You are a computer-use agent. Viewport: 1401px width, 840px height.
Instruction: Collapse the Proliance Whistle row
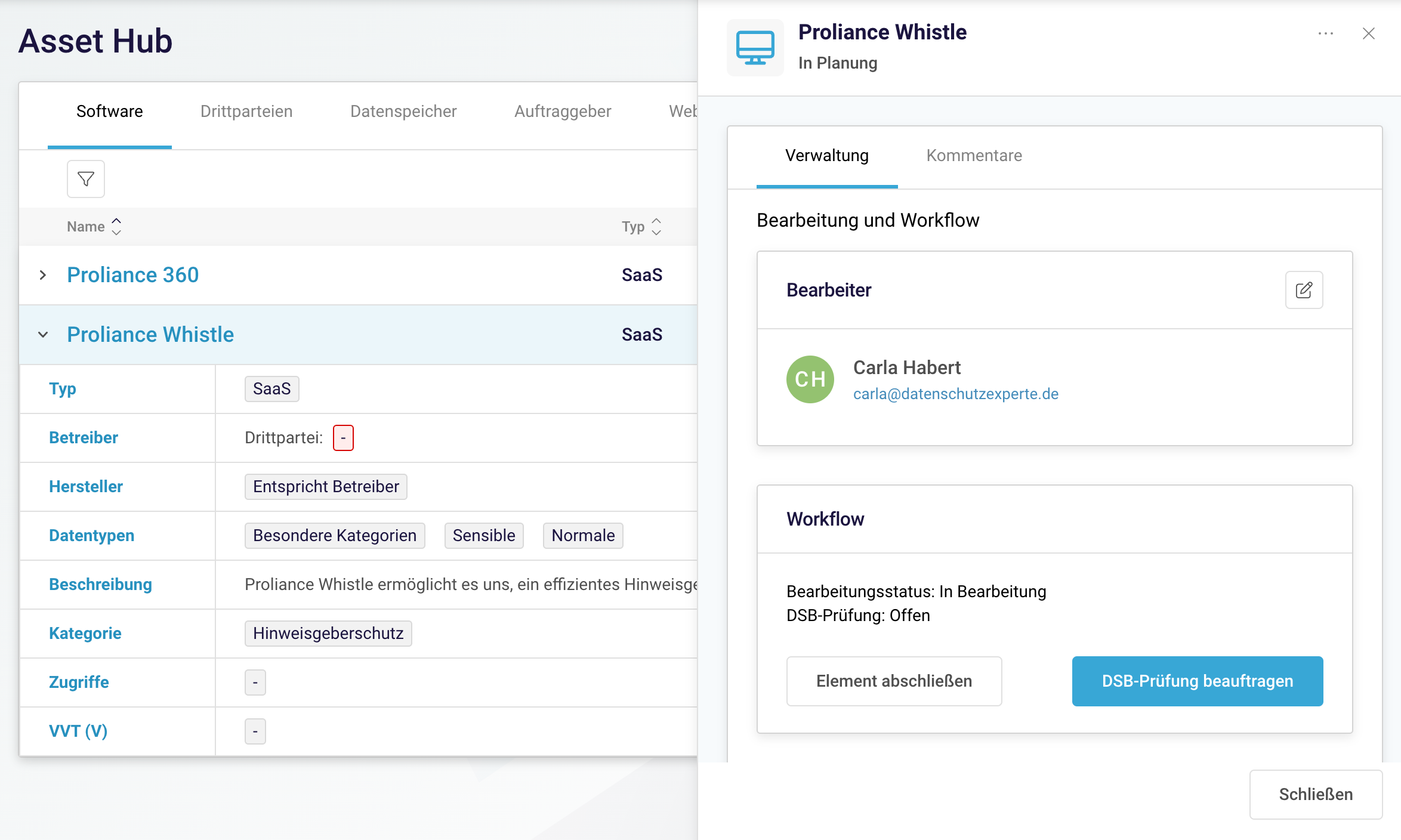[x=43, y=335]
